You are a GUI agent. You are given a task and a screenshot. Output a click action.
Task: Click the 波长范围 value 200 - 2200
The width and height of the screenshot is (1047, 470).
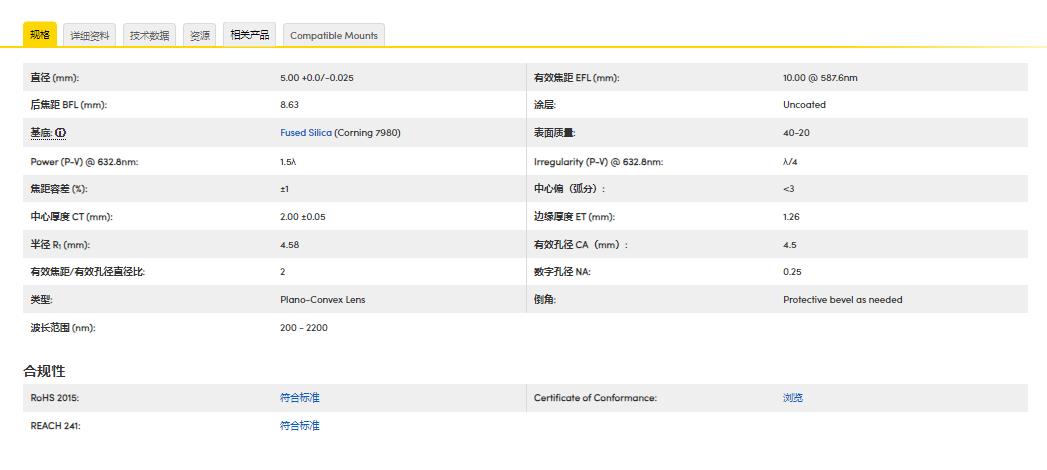[x=304, y=328]
